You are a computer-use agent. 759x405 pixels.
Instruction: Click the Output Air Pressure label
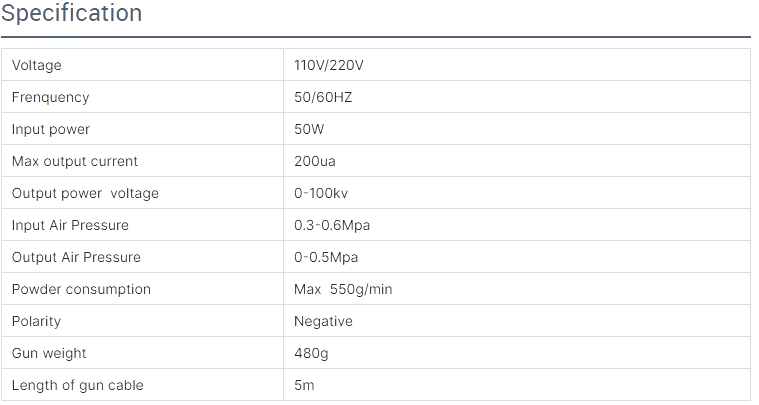76,257
